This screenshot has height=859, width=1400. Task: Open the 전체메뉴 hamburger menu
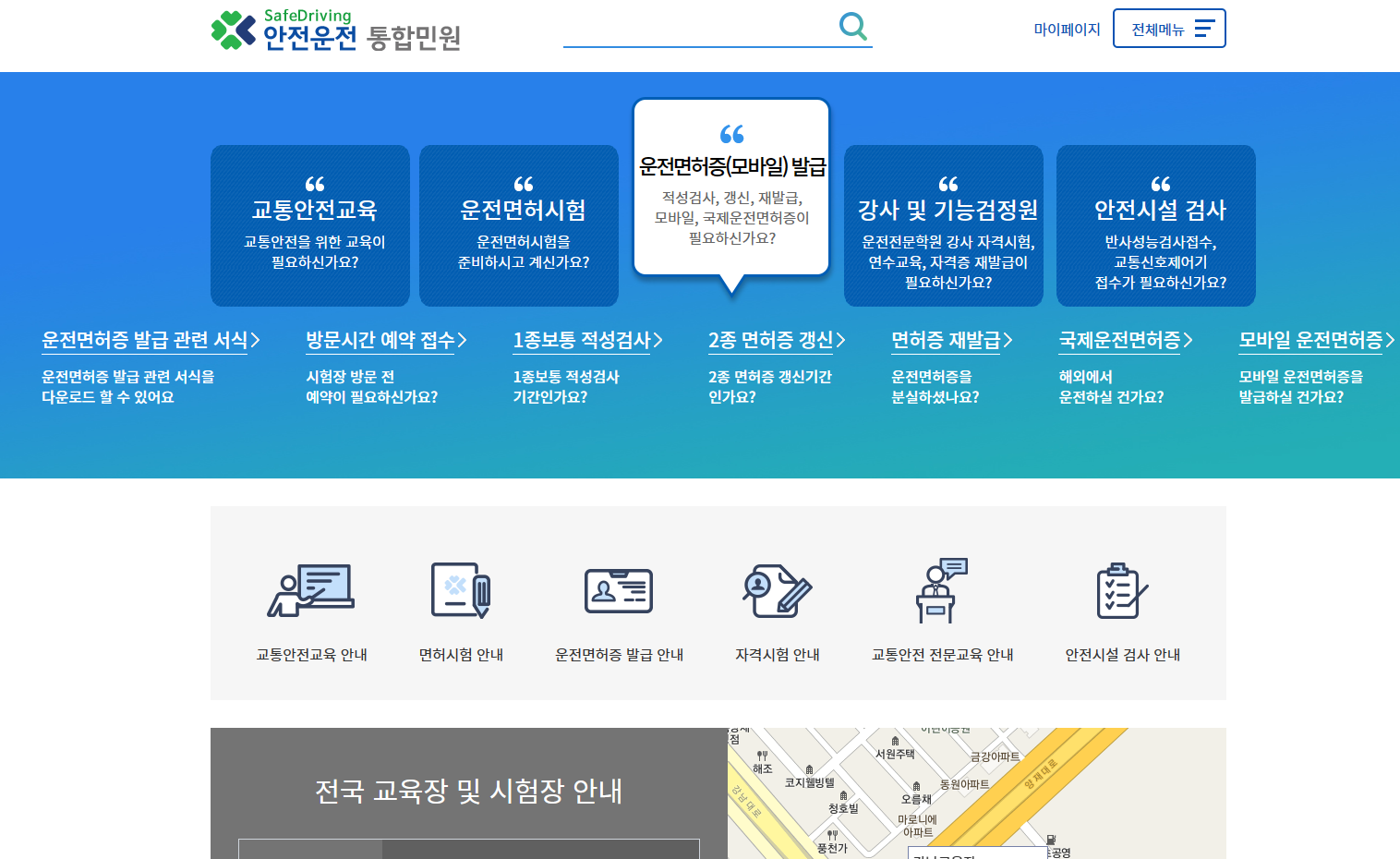1169,28
